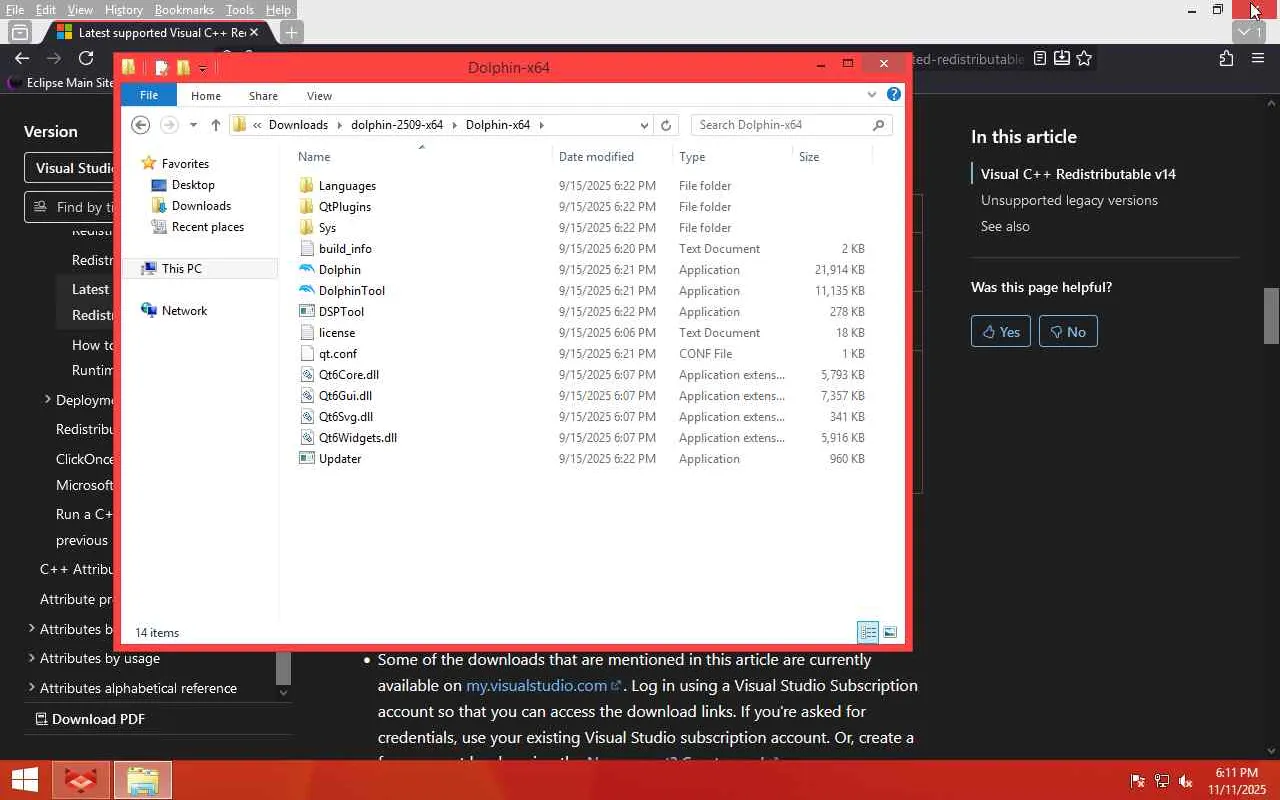Screen dimensions: 1280x800
Task: Open the browser extensions puzzle icon
Action: pyautogui.click(x=1227, y=59)
